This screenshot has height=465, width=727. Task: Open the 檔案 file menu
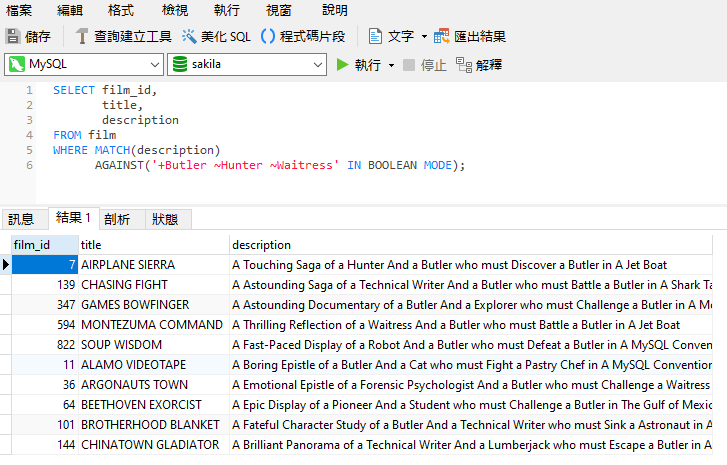click(x=19, y=10)
